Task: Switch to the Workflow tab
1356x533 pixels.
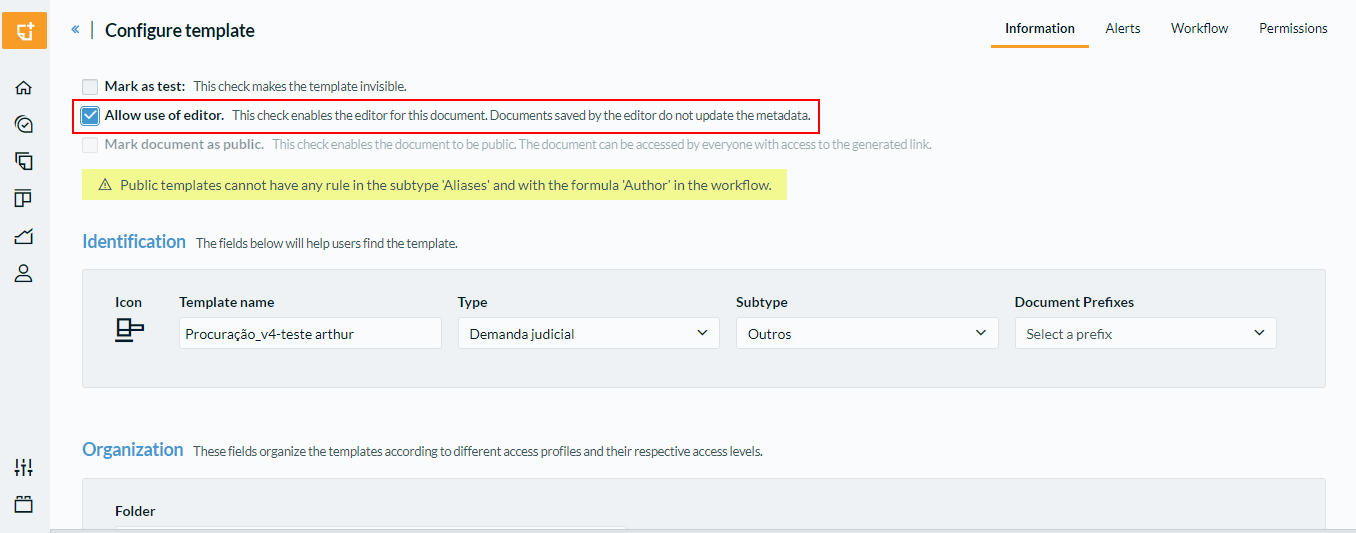Action: [x=1200, y=28]
